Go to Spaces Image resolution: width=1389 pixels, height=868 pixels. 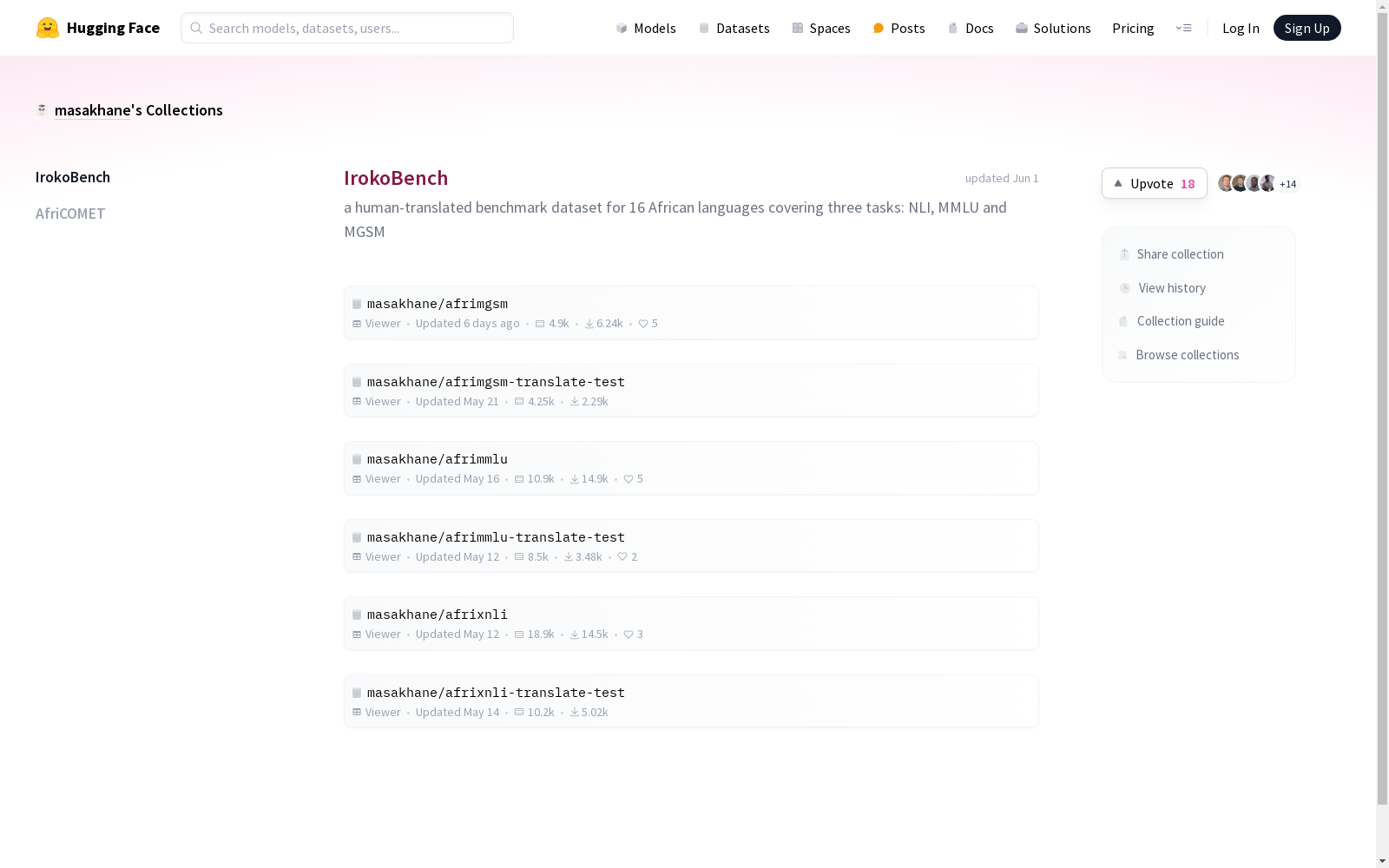click(821, 28)
